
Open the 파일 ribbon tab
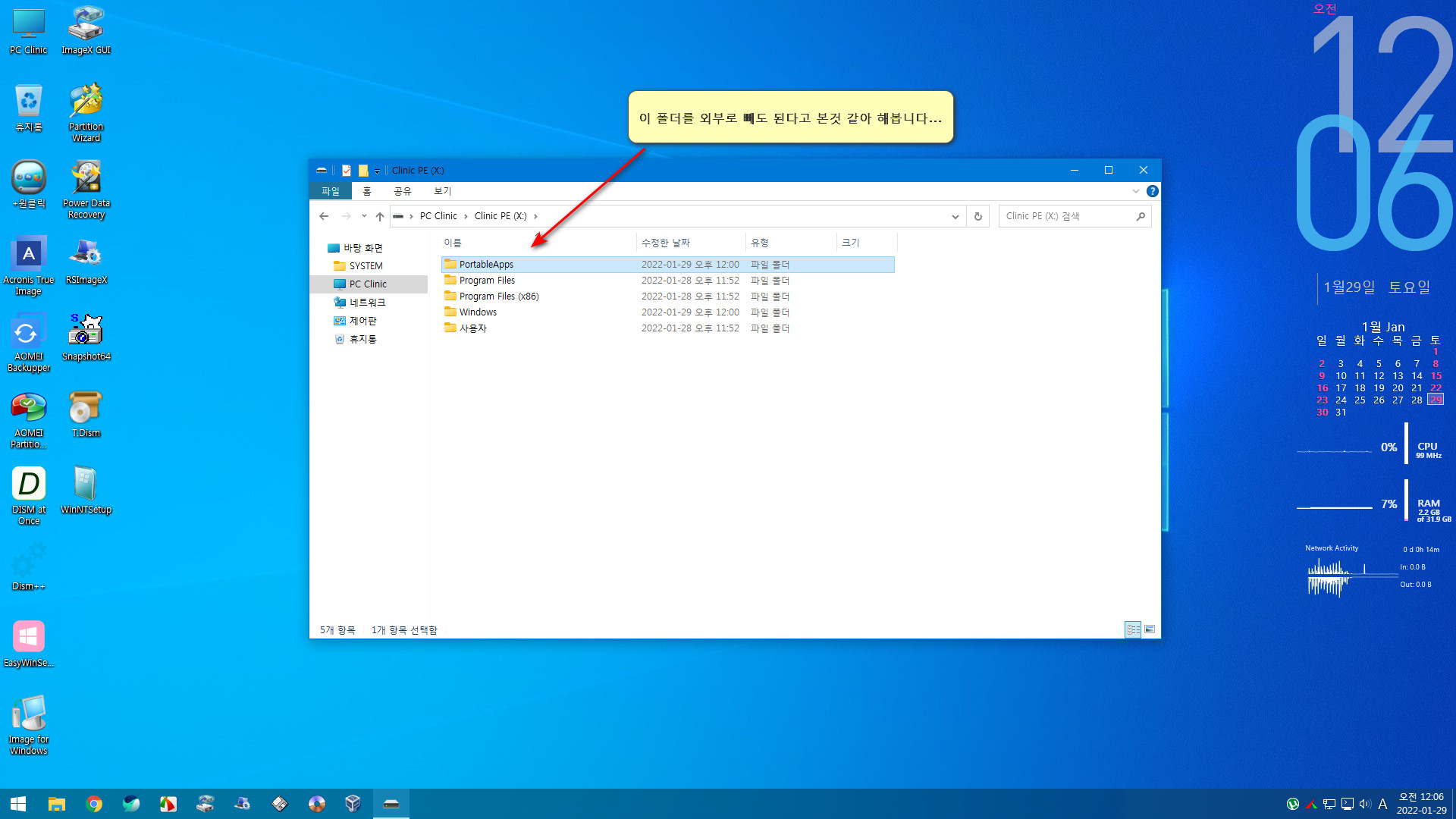pos(331,191)
